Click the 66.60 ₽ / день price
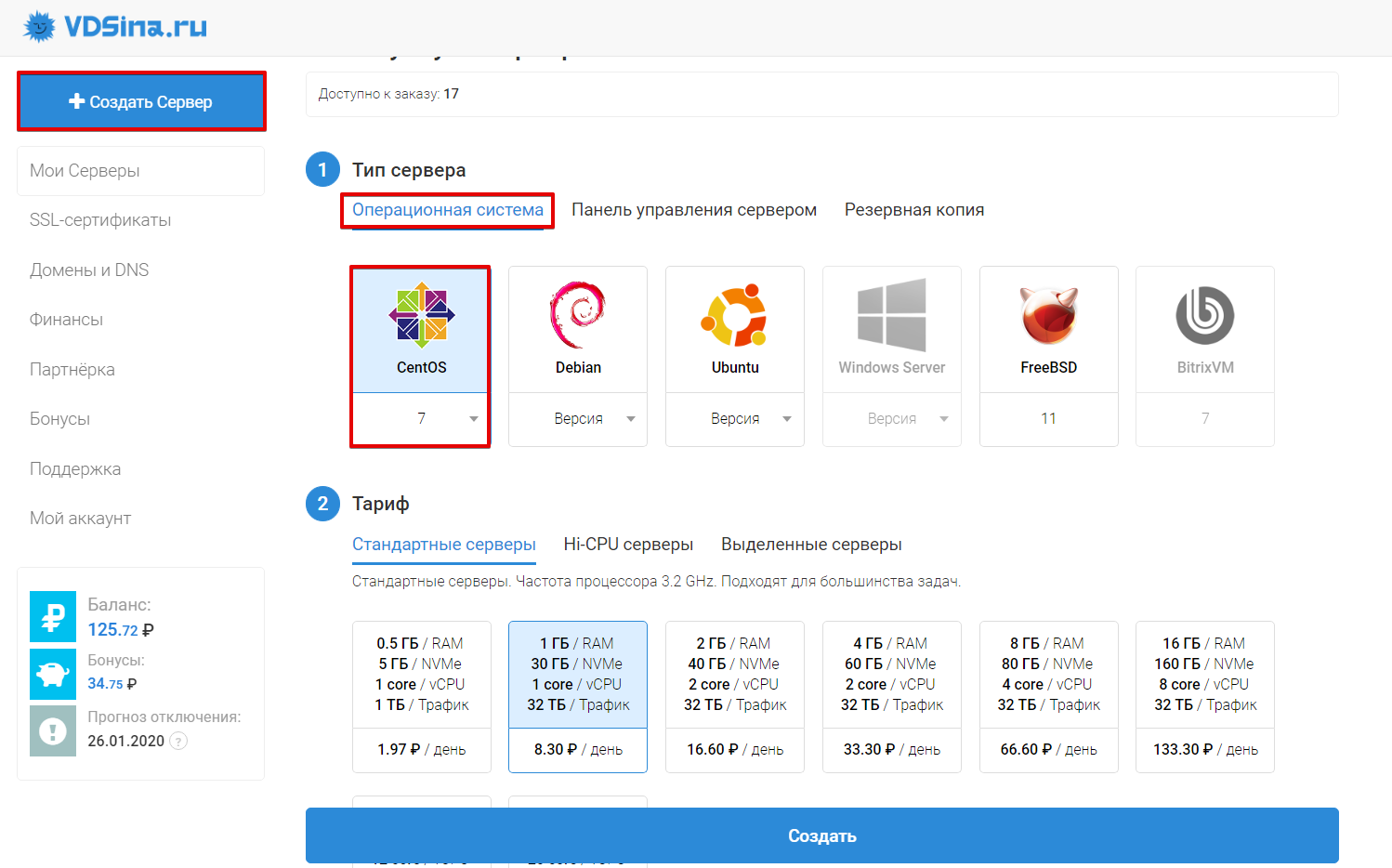 pyautogui.click(x=1048, y=750)
